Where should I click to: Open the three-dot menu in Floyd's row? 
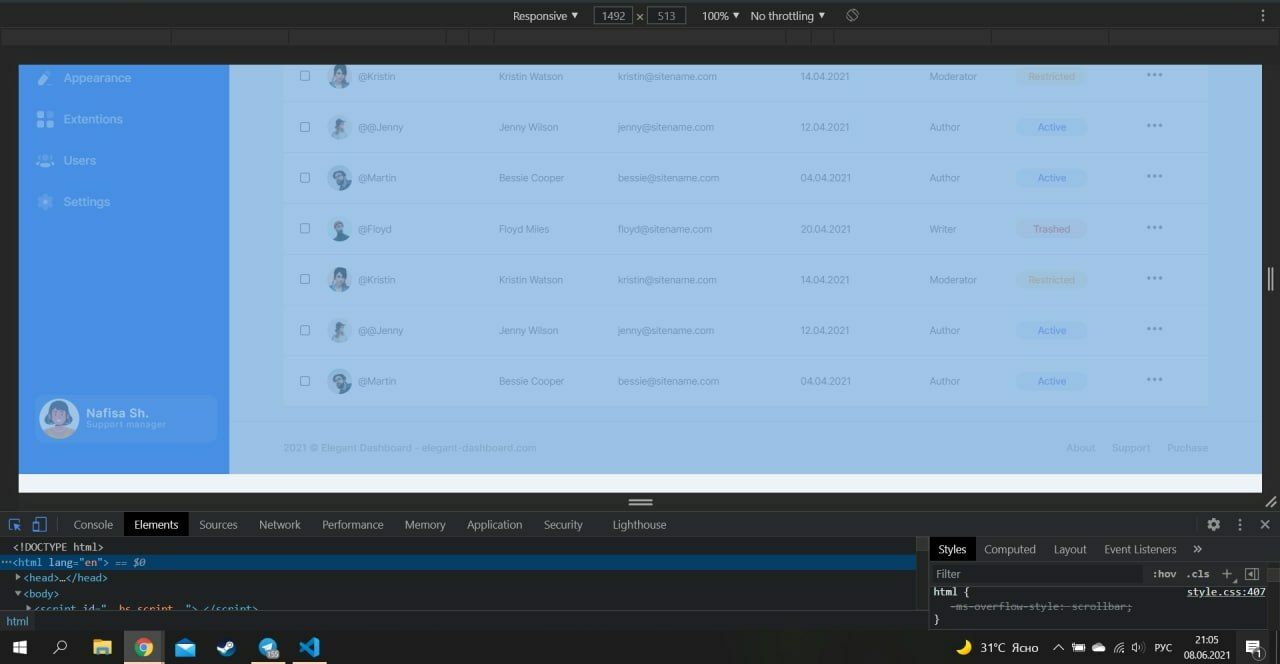click(1155, 228)
